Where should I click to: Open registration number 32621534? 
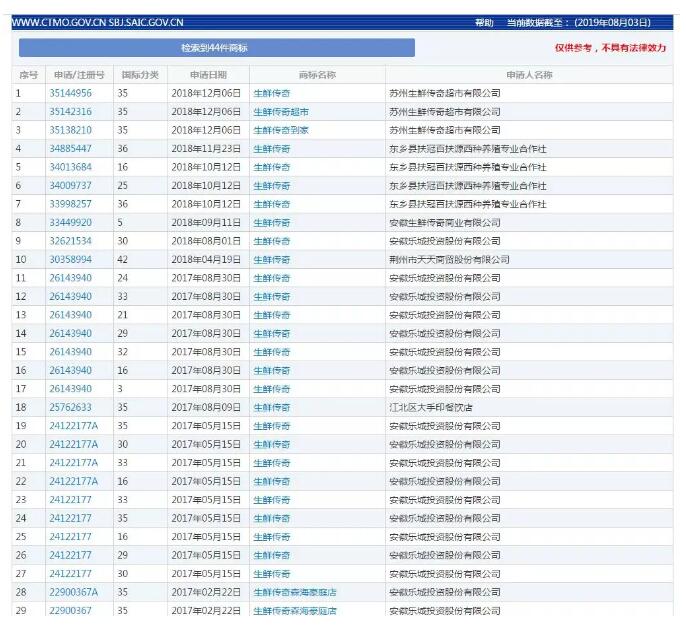click(71, 241)
